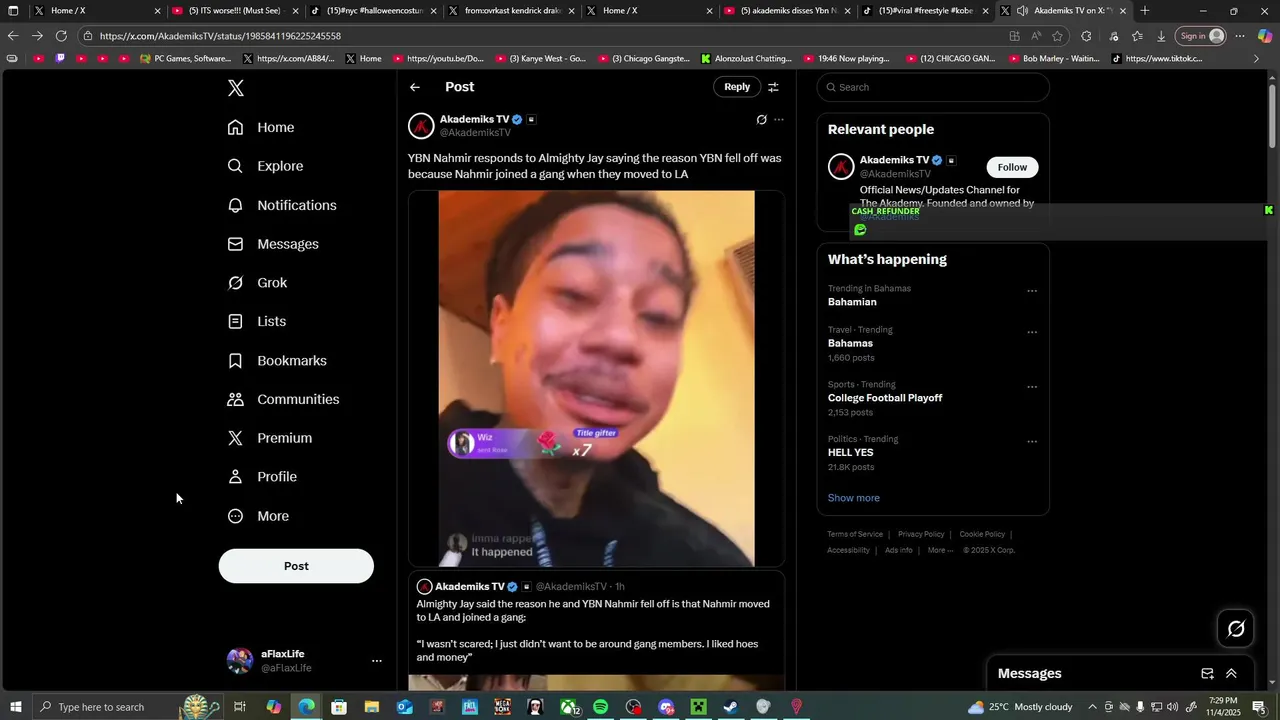This screenshot has height=720, width=1280.
Task: Click the Grok explain icon on post
Action: tap(761, 120)
